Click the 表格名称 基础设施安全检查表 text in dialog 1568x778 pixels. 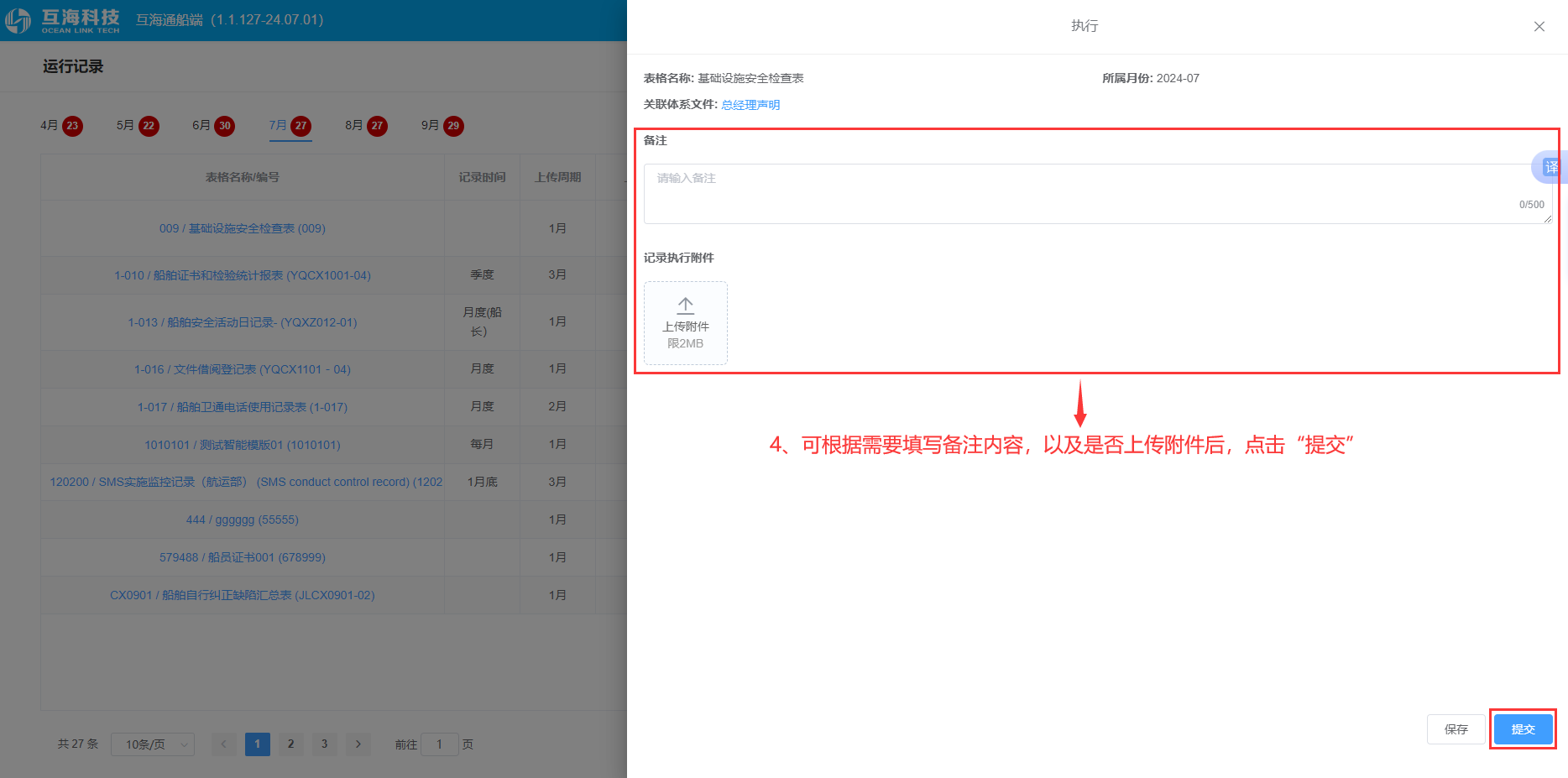pyautogui.click(x=724, y=78)
